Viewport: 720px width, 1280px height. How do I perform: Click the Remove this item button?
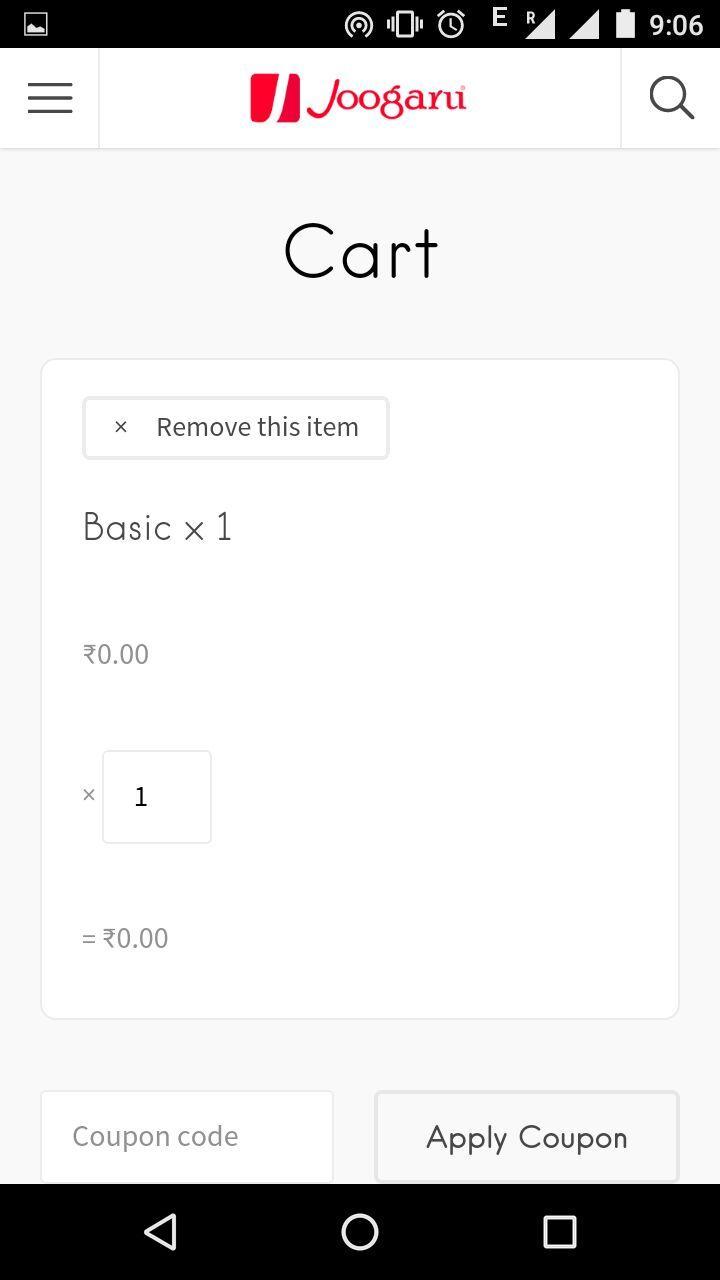pyautogui.click(x=236, y=428)
